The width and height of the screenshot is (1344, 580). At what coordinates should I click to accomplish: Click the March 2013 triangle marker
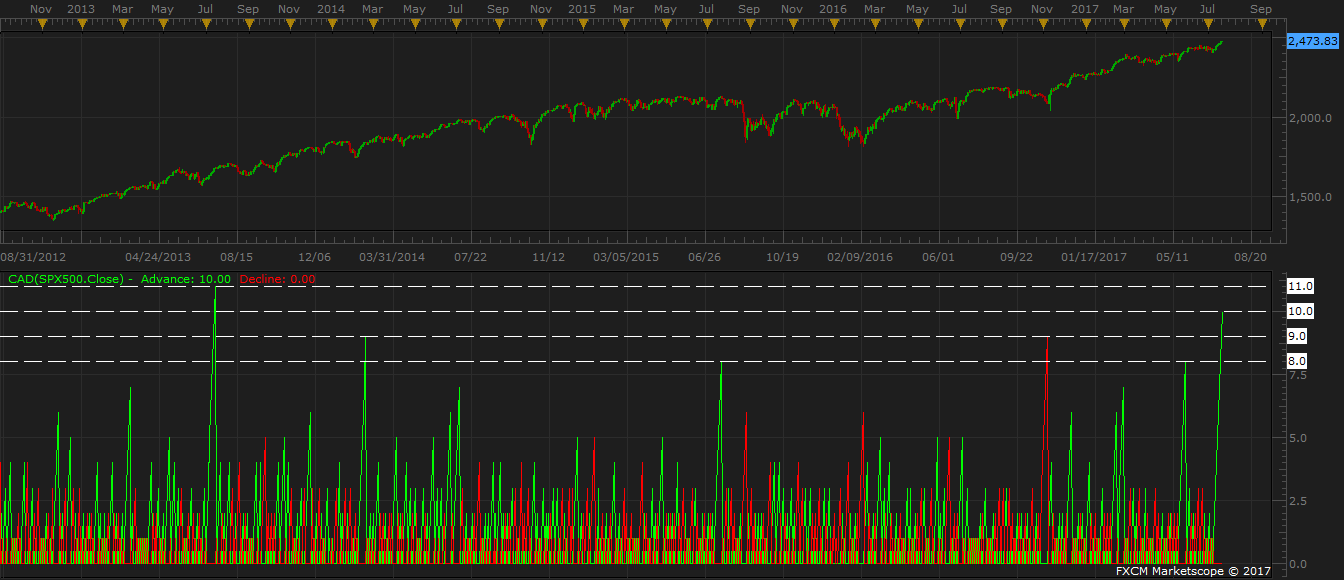point(122,24)
